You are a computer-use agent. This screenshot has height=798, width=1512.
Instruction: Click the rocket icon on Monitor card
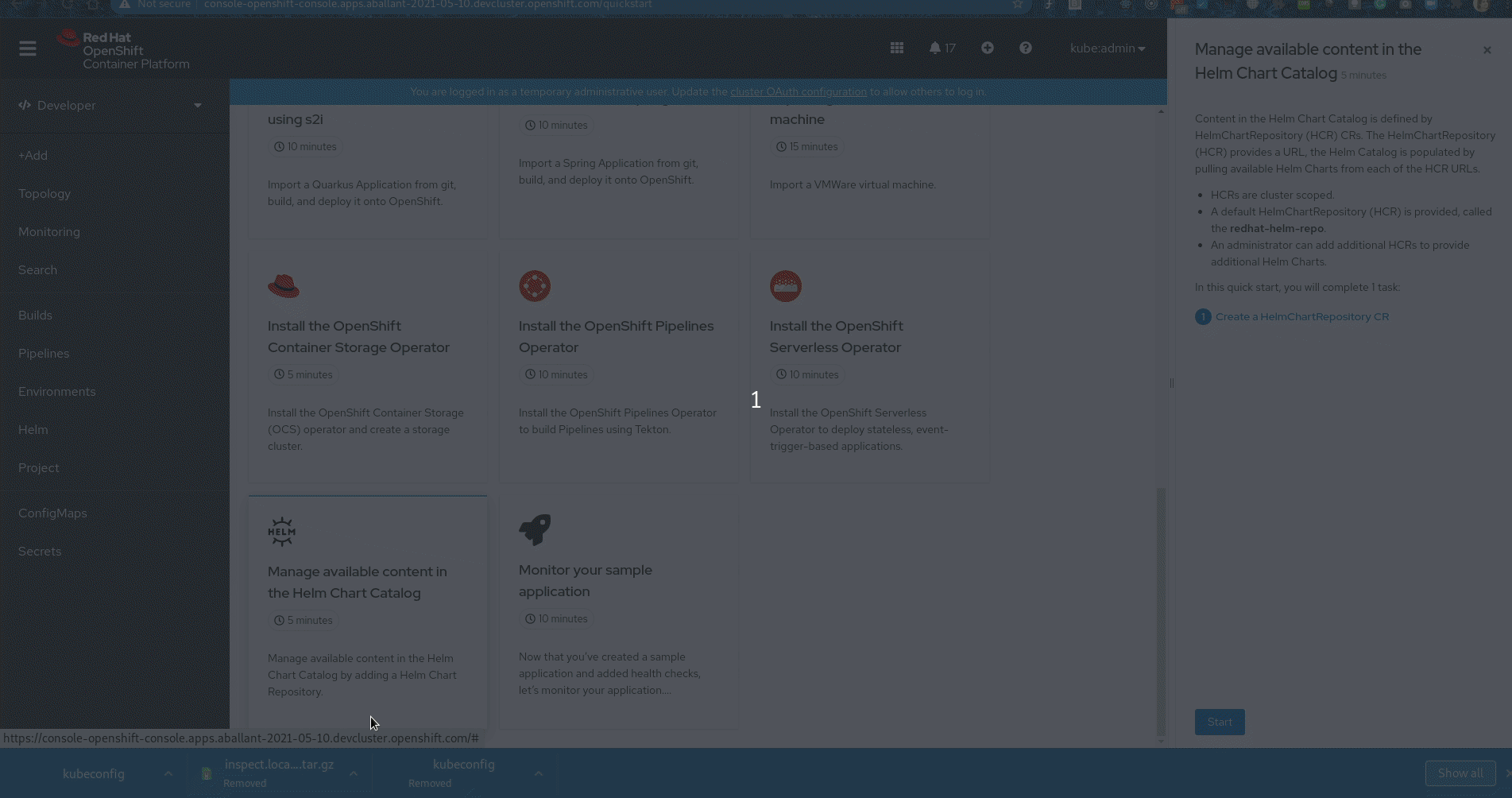[535, 530]
